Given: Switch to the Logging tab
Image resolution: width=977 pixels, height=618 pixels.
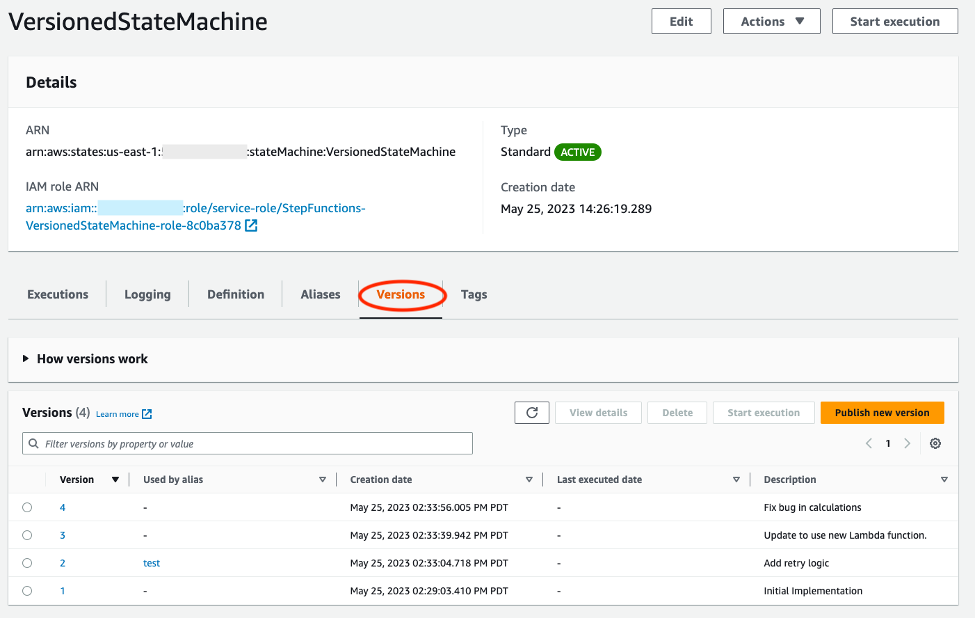Looking at the screenshot, I should coord(148,294).
